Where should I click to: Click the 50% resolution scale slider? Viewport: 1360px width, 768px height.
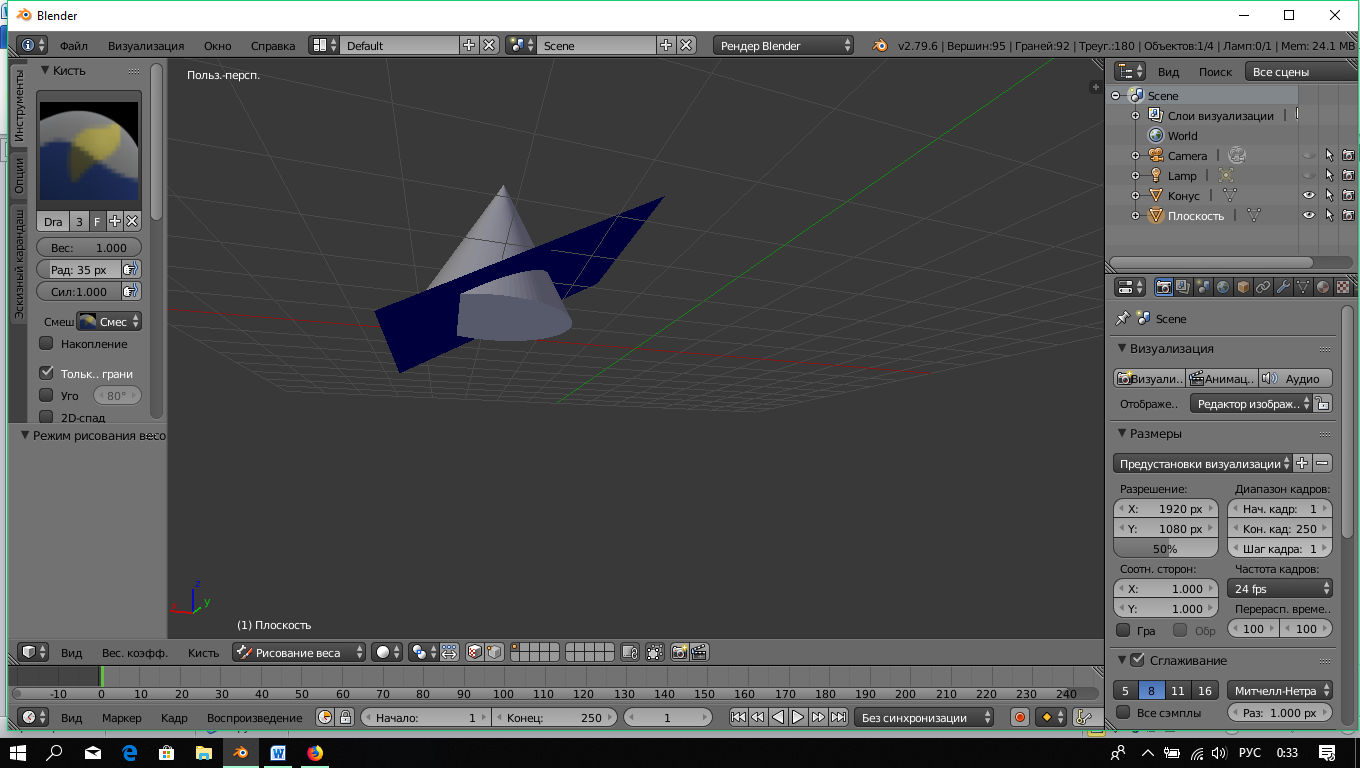[1165, 549]
